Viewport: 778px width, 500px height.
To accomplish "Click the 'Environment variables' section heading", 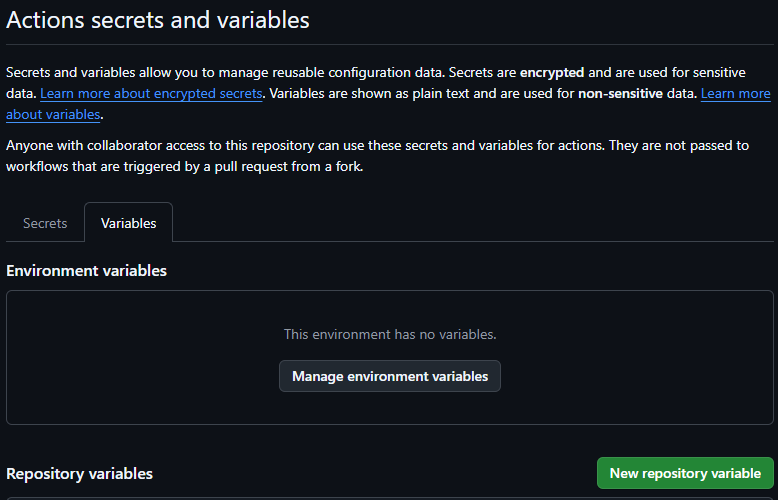I will tap(86, 271).
